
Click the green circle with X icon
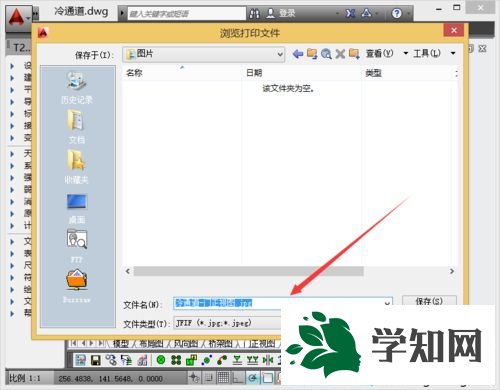(161, 360)
